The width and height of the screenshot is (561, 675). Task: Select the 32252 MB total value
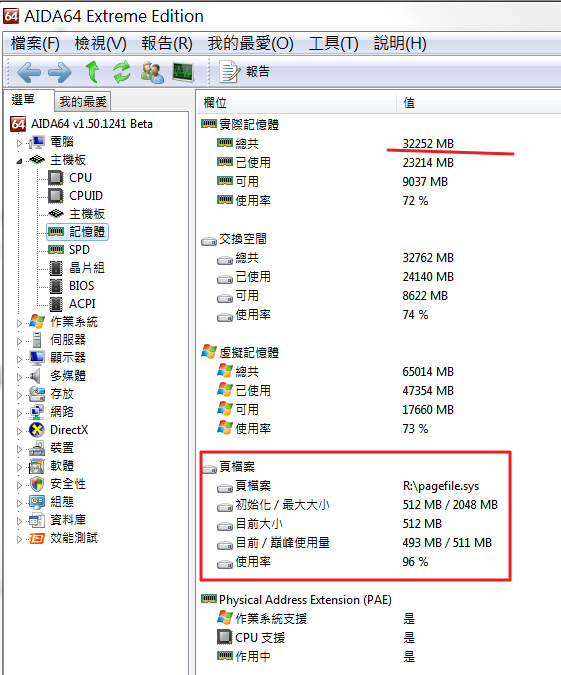point(428,144)
